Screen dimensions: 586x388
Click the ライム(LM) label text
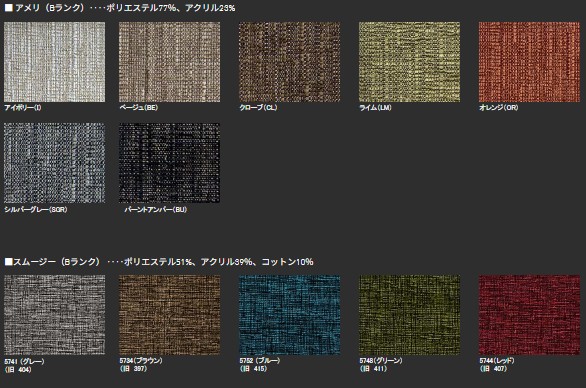(x=375, y=108)
